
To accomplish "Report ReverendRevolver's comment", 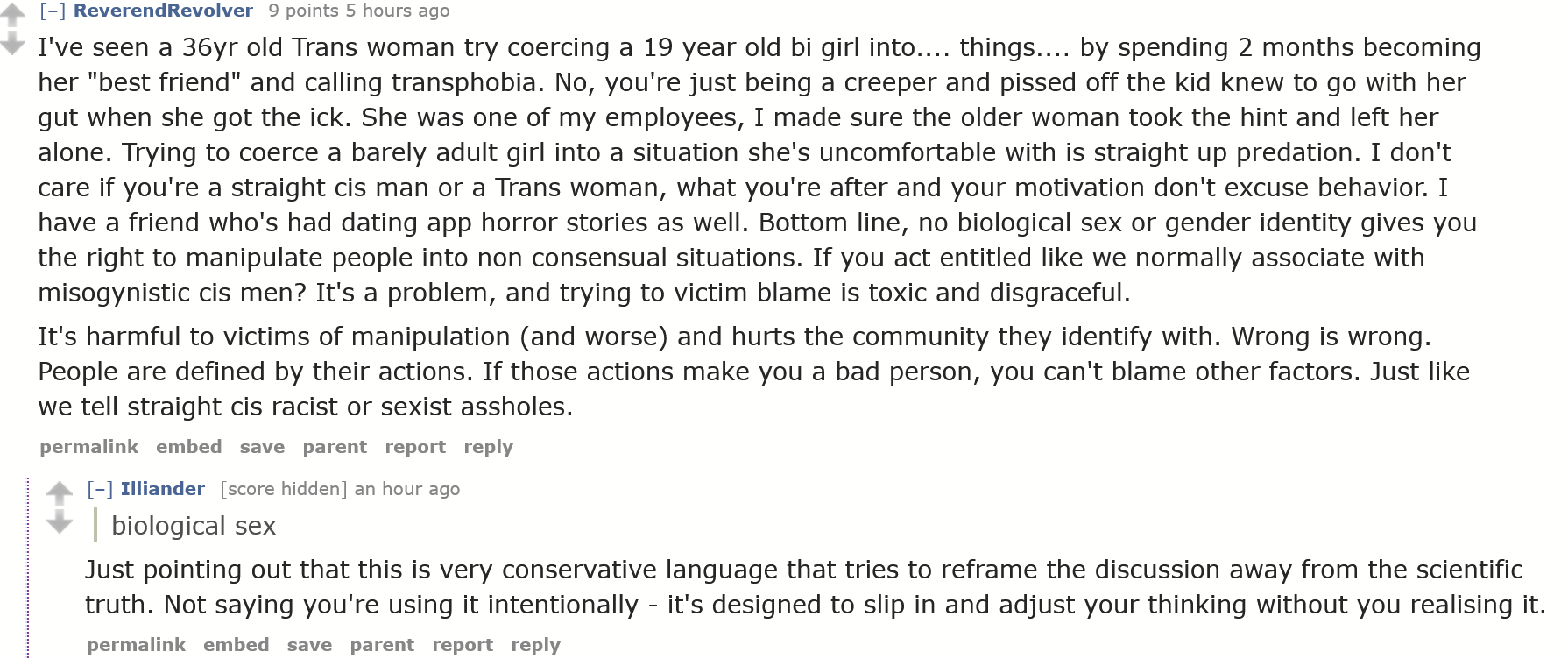I will tap(415, 447).
